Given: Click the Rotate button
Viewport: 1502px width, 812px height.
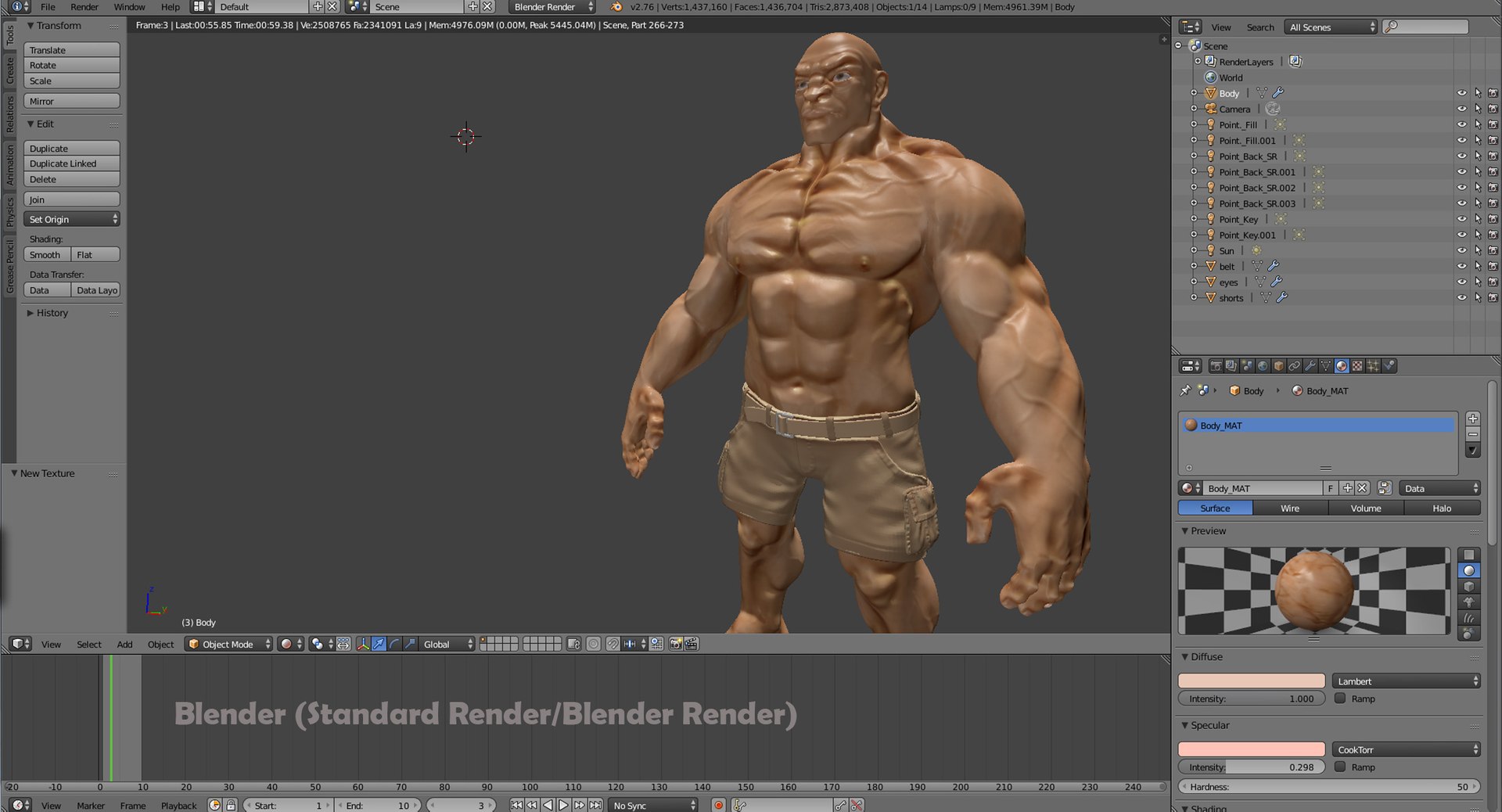Looking at the screenshot, I should [x=71, y=66].
